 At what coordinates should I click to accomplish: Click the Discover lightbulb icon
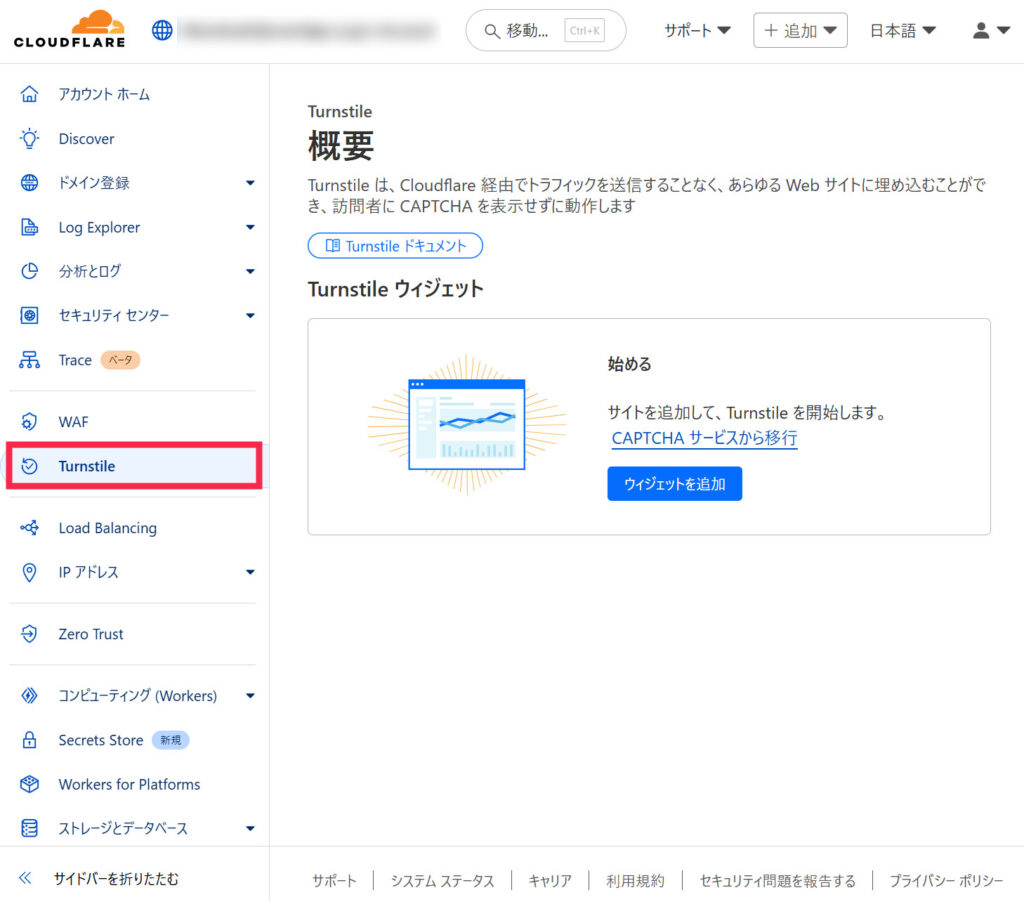tap(30, 139)
